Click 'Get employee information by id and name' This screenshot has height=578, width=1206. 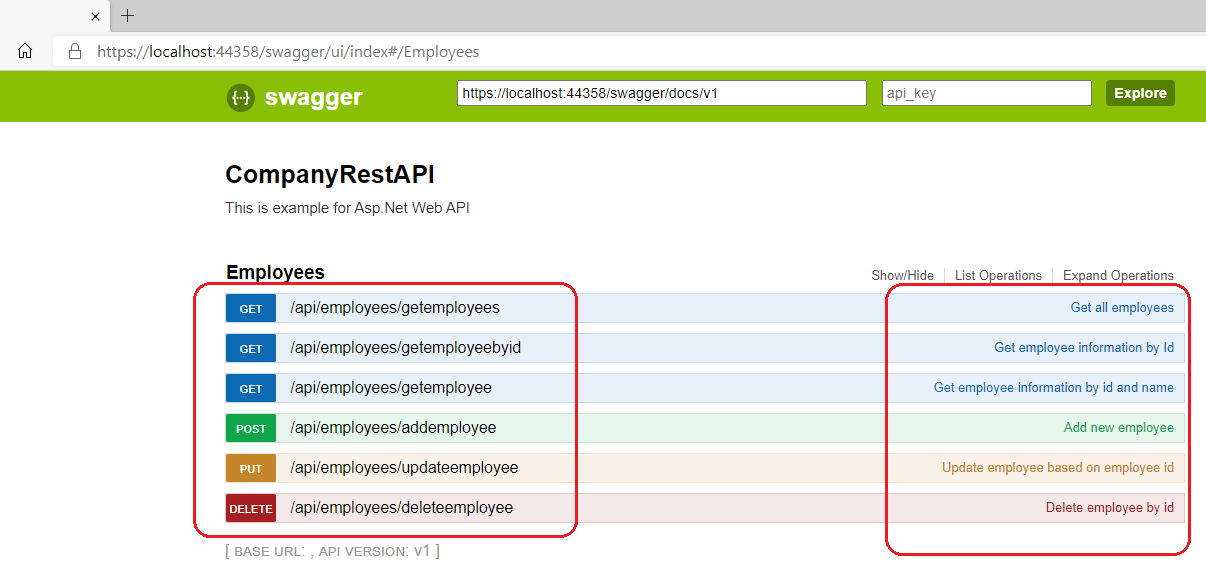point(1054,388)
